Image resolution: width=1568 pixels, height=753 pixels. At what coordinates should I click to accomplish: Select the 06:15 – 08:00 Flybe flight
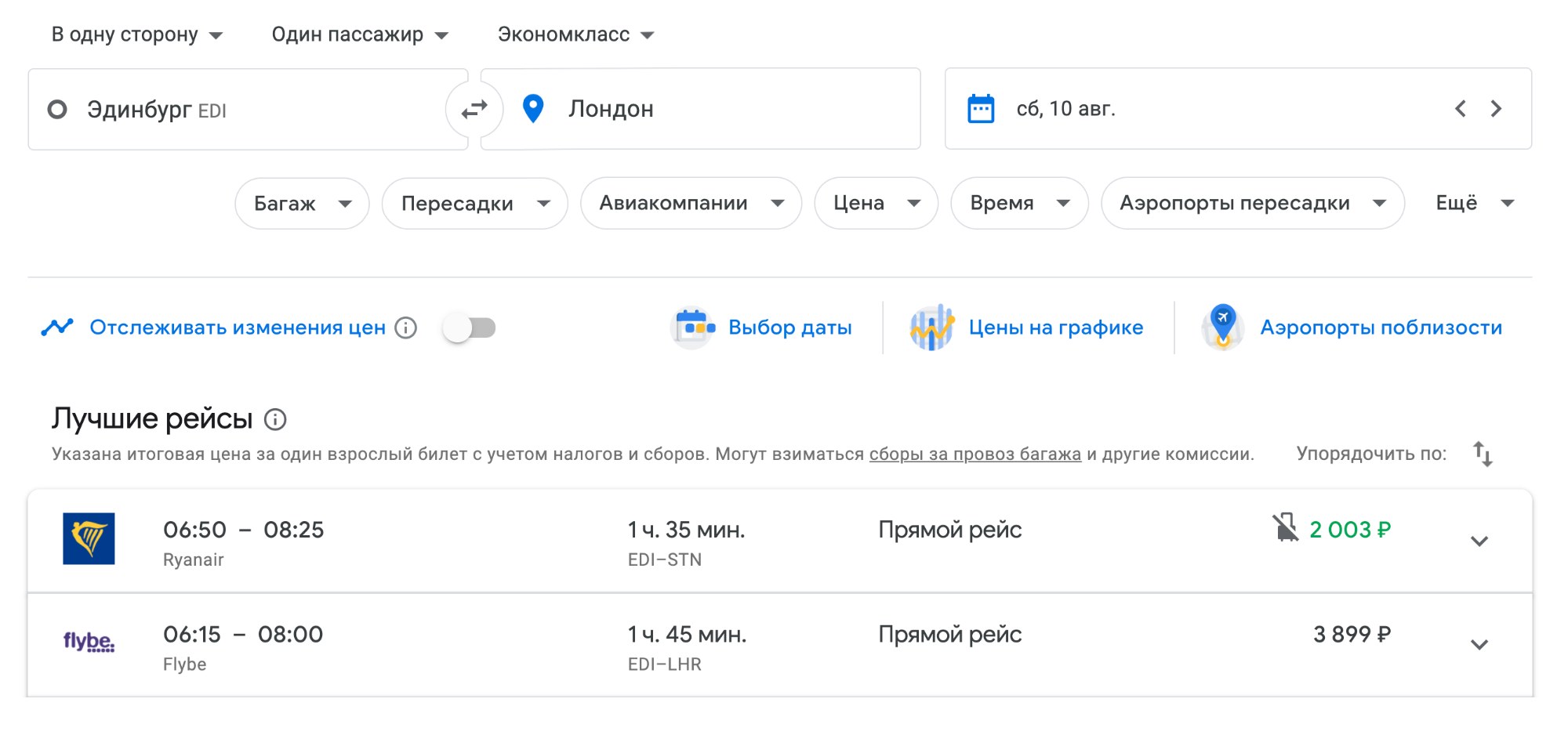(780, 645)
